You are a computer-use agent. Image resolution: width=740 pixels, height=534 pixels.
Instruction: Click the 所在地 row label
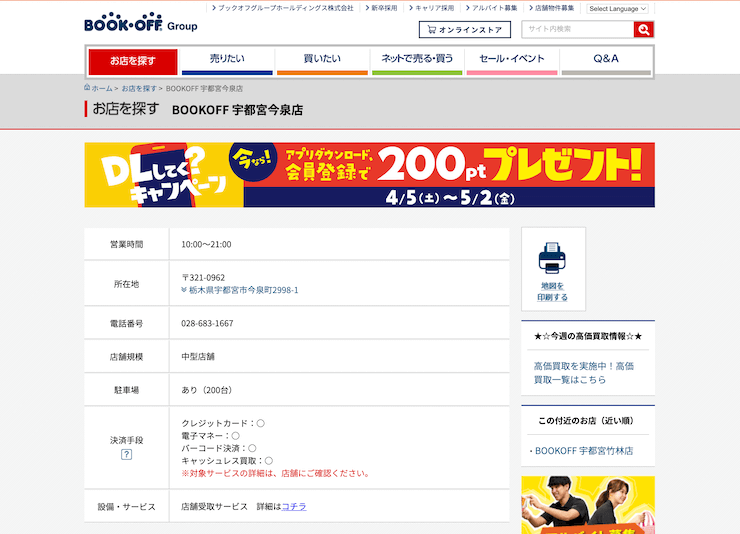pyautogui.click(x=126, y=284)
